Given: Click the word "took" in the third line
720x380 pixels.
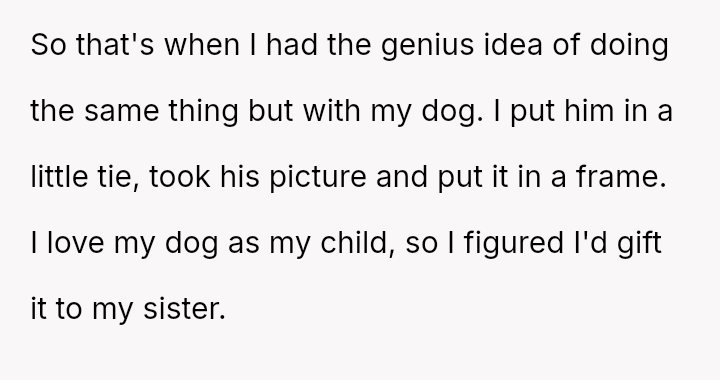Looking at the screenshot, I should [180, 176].
